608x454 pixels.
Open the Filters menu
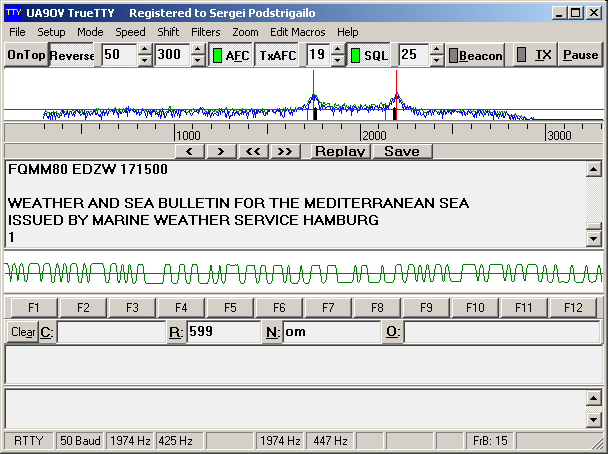(205, 32)
